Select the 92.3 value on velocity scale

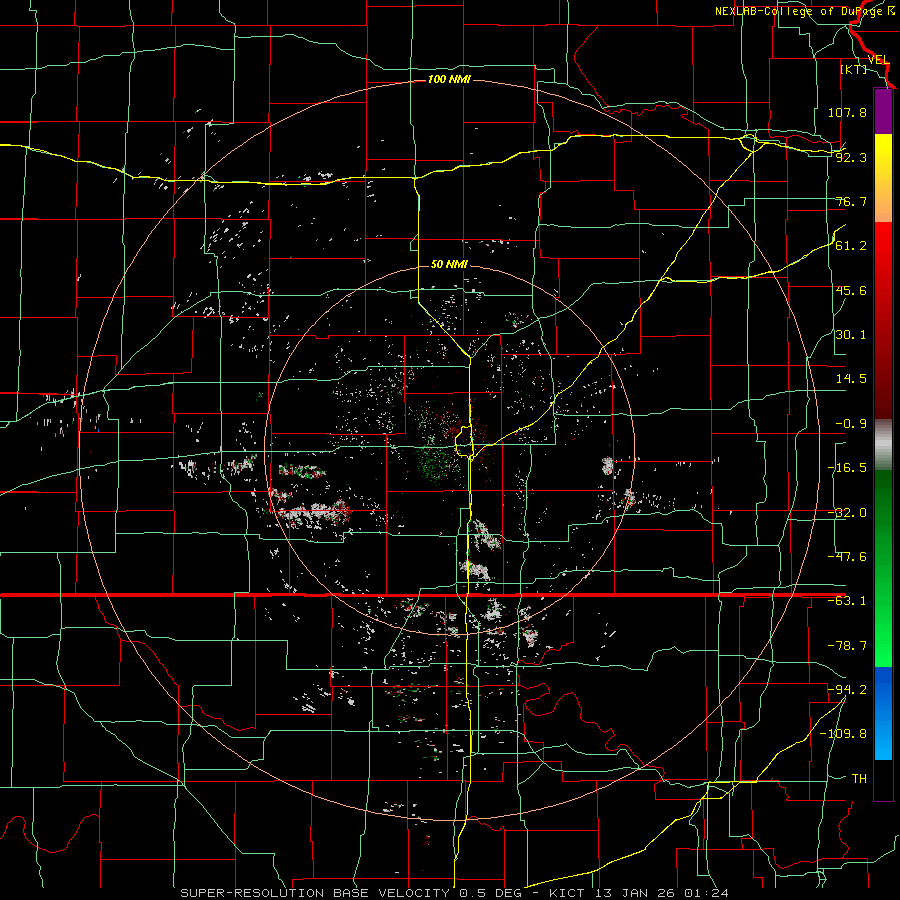(851, 157)
